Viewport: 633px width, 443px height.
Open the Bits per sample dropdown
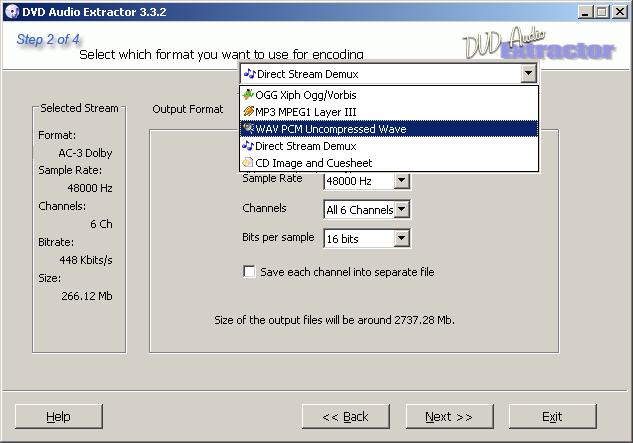pos(401,238)
